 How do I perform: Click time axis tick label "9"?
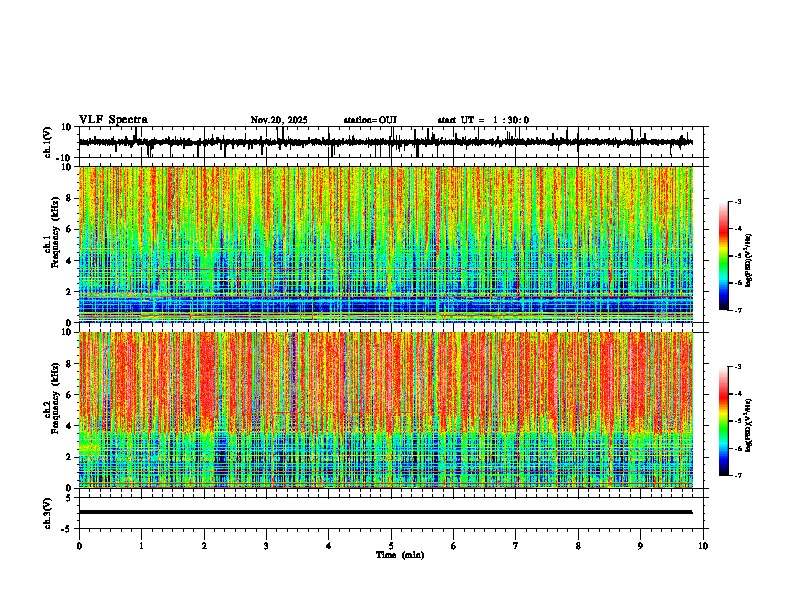[640, 546]
